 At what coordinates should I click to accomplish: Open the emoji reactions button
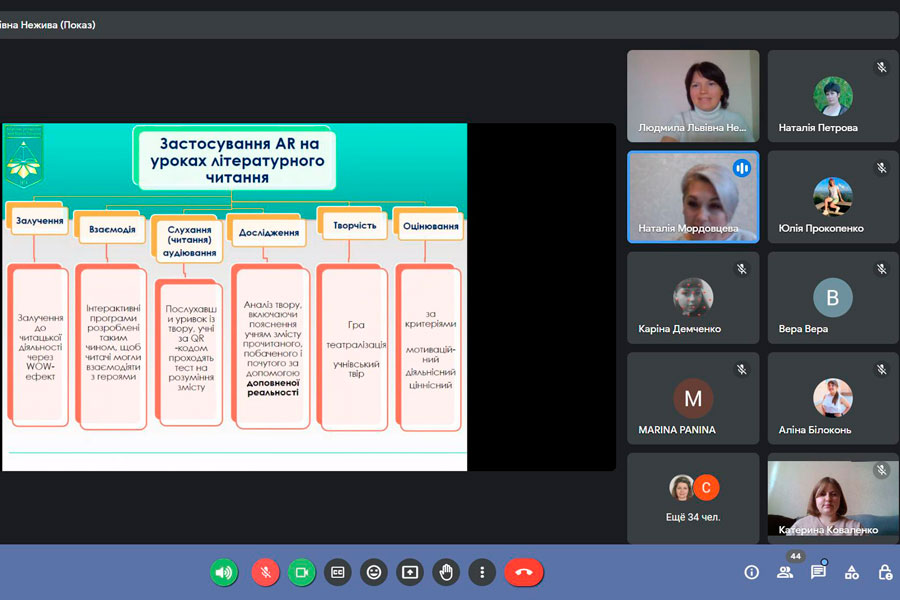374,572
